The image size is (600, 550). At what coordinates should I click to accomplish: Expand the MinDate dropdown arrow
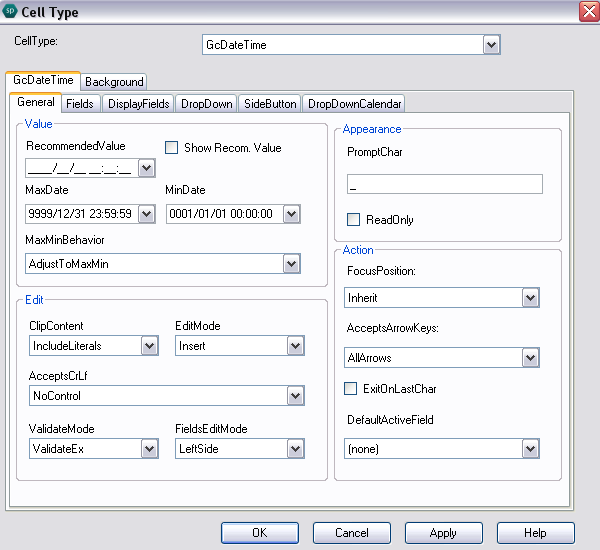(x=292, y=214)
